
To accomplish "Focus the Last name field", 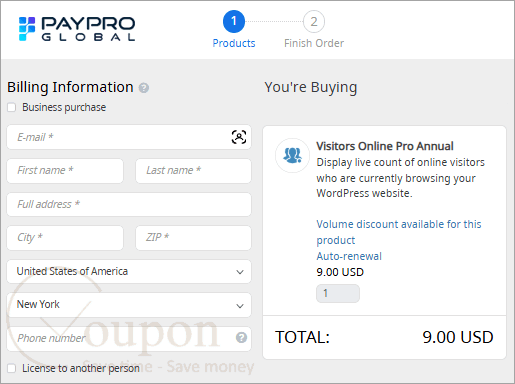I will pyautogui.click(x=193, y=171).
